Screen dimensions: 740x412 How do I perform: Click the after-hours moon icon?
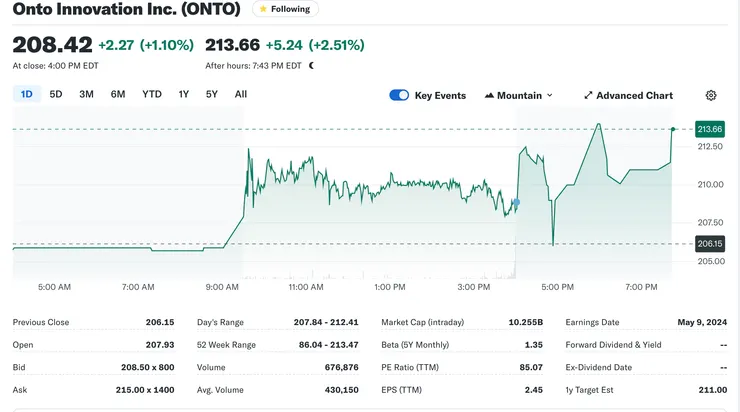pos(312,65)
